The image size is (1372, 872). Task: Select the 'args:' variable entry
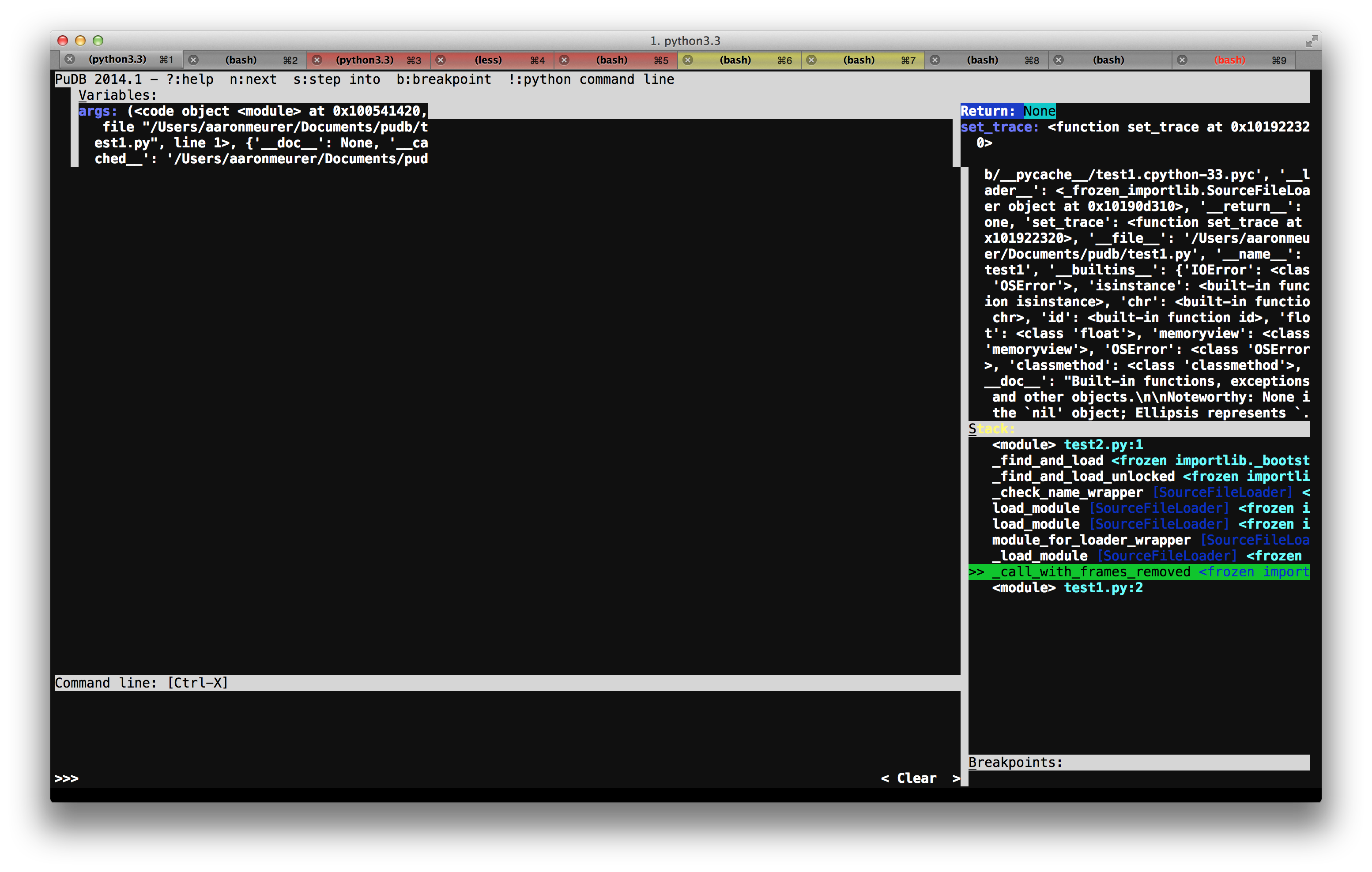[x=253, y=135]
